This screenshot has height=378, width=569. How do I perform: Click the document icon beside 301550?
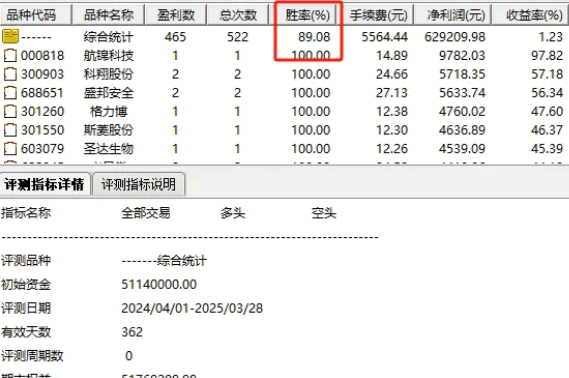10,130
